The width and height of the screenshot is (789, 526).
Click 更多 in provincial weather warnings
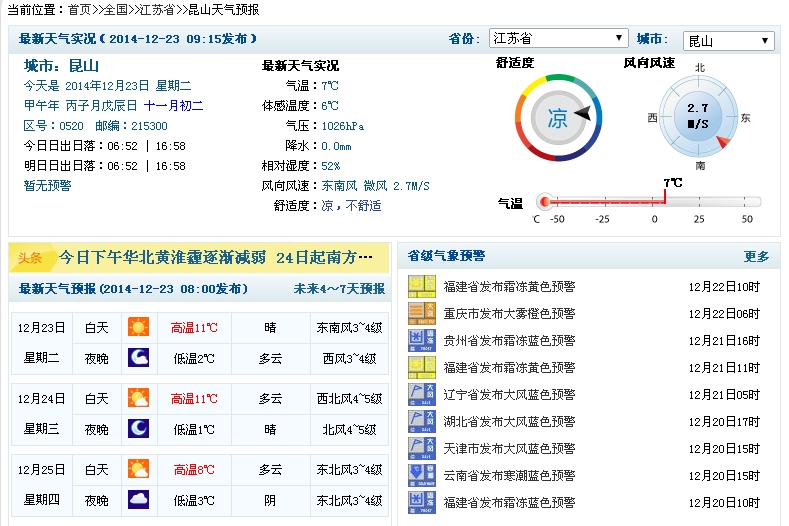click(756, 256)
